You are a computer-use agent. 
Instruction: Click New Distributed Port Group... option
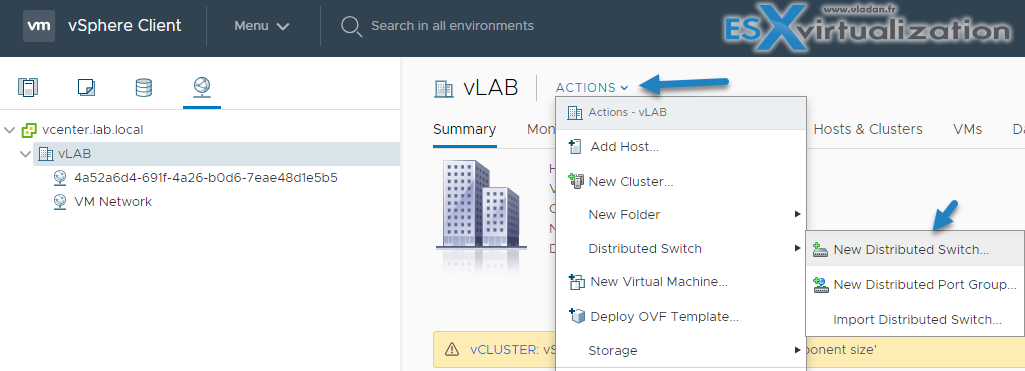[x=915, y=285]
